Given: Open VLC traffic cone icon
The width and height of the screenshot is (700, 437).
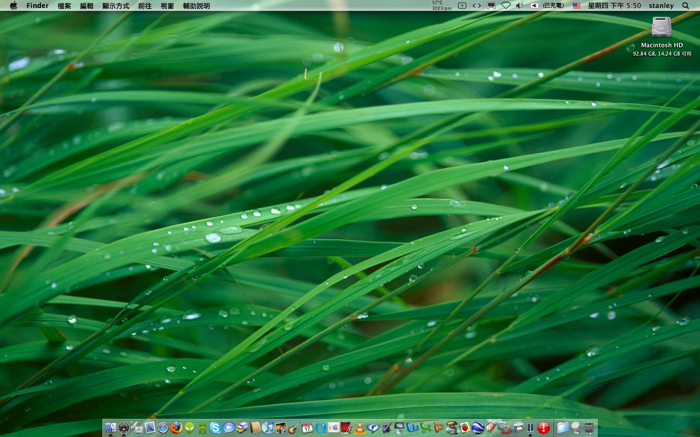Looking at the screenshot, I should pyautogui.click(x=360, y=428).
